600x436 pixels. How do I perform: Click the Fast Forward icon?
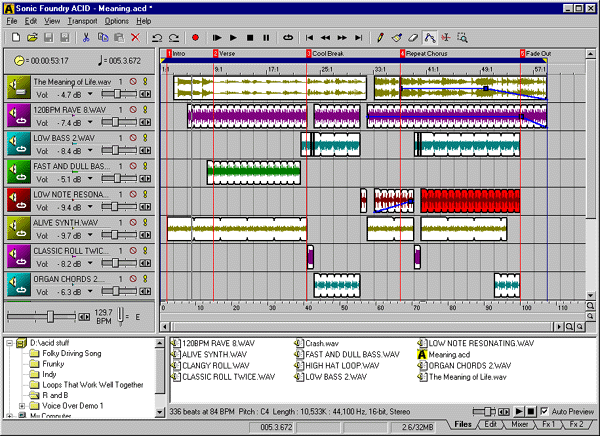click(342, 38)
